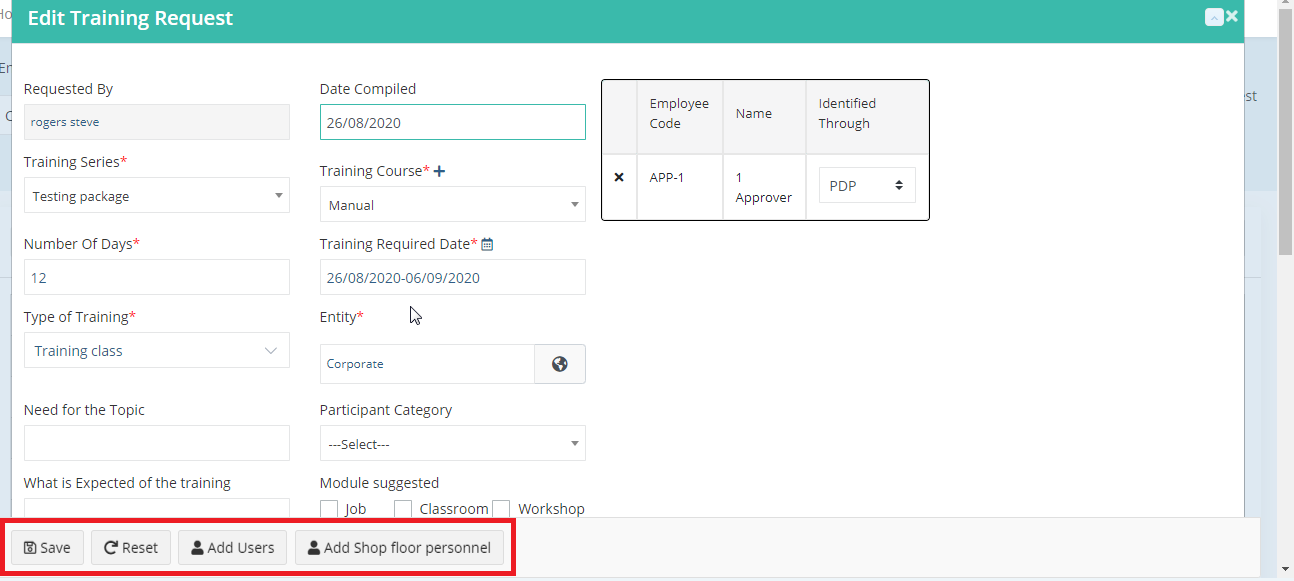The height and width of the screenshot is (581, 1294).
Task: Close the Edit Training Request dialog
Action: coord(1232,16)
